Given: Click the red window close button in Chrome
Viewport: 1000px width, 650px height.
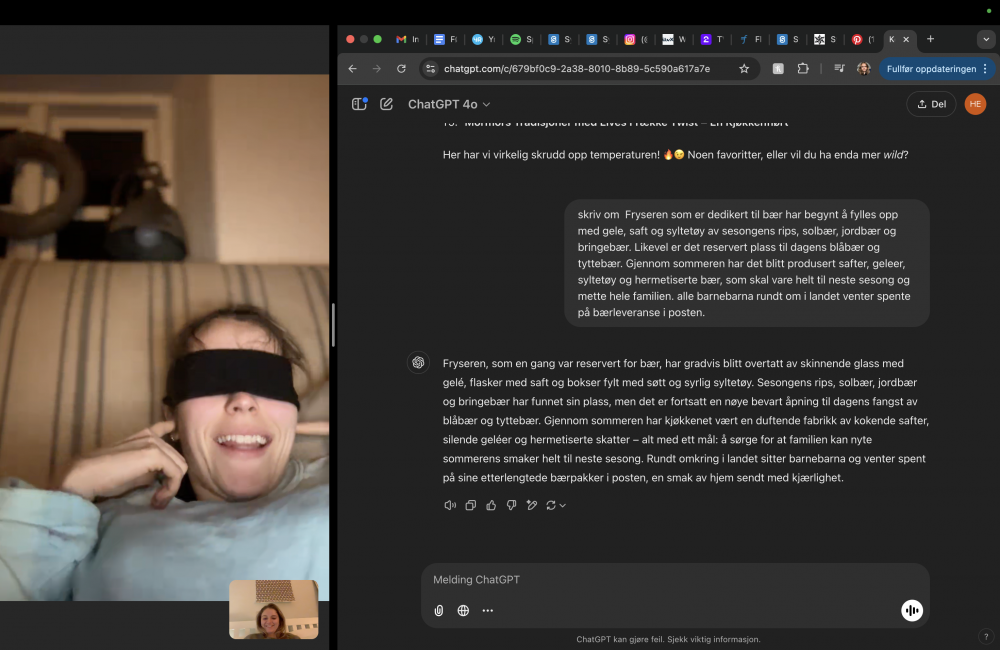Looking at the screenshot, I should pos(350,39).
